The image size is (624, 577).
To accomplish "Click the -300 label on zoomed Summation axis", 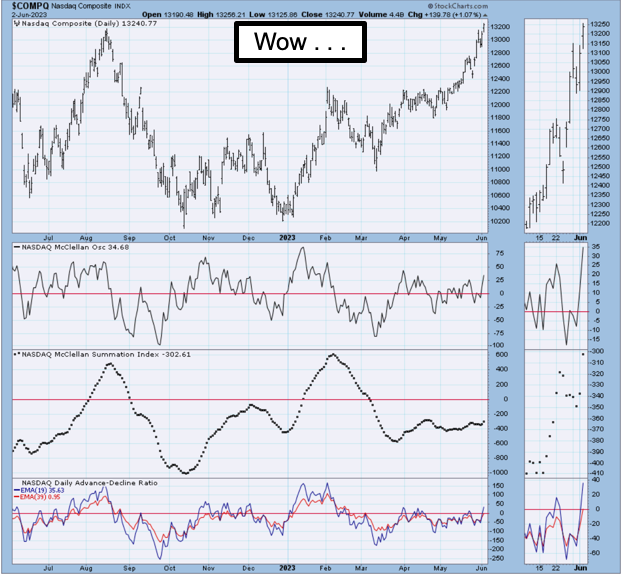I will [599, 351].
